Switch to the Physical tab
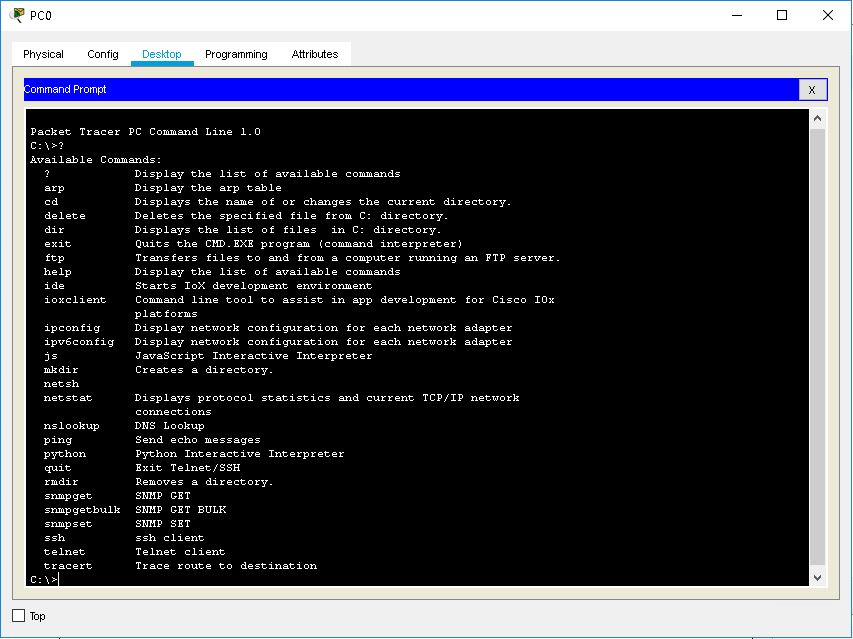This screenshot has height=639, width=853. (x=42, y=53)
